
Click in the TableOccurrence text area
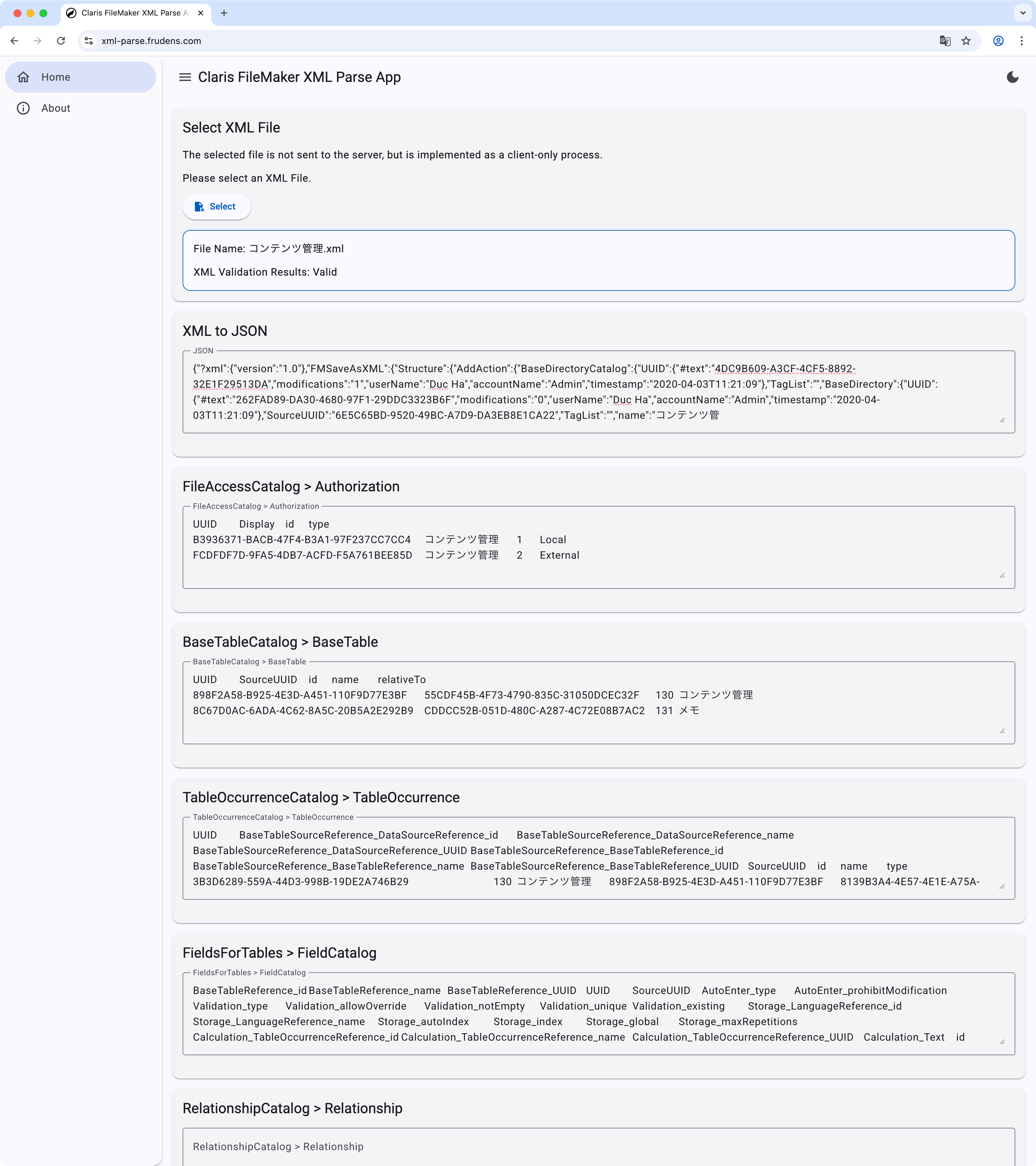598,858
